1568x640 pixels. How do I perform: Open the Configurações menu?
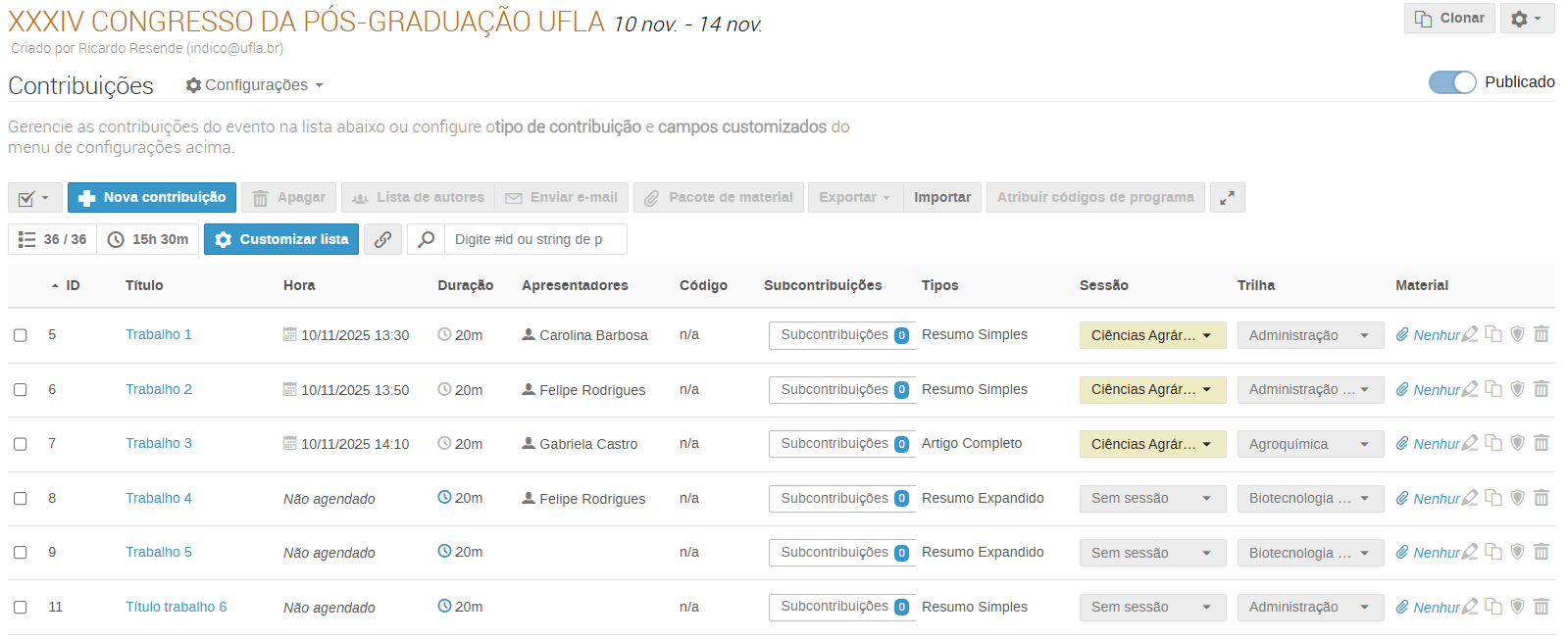[255, 85]
